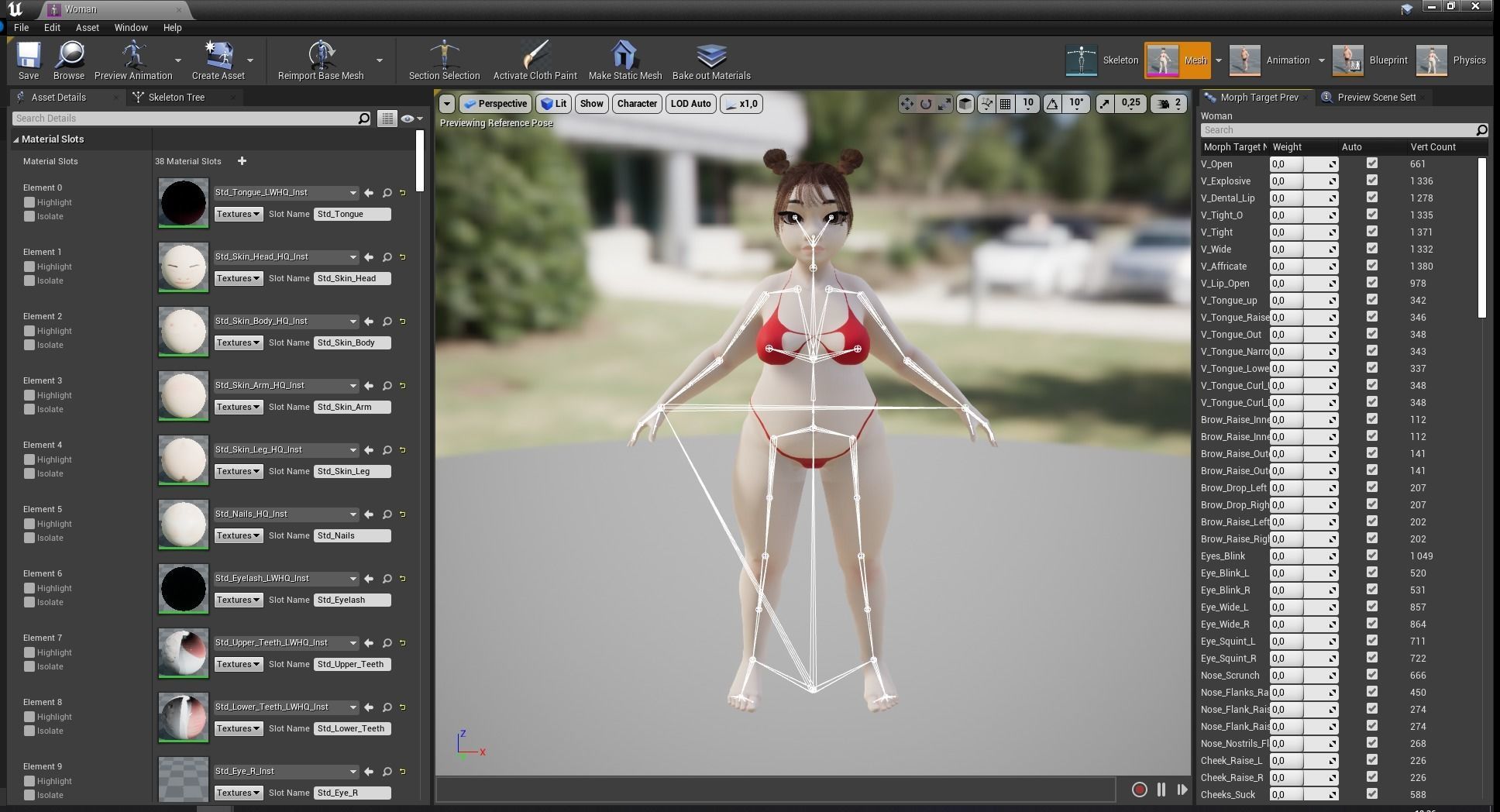Screen dimensions: 1500x812
Task: Open Textures dropdown for Std_Skin_Head
Action: pyautogui.click(x=239, y=278)
